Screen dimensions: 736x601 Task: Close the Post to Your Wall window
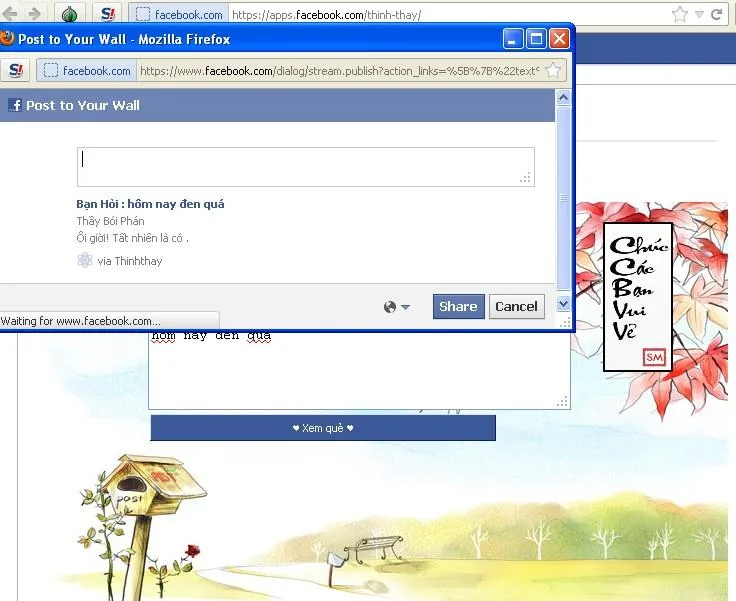559,39
